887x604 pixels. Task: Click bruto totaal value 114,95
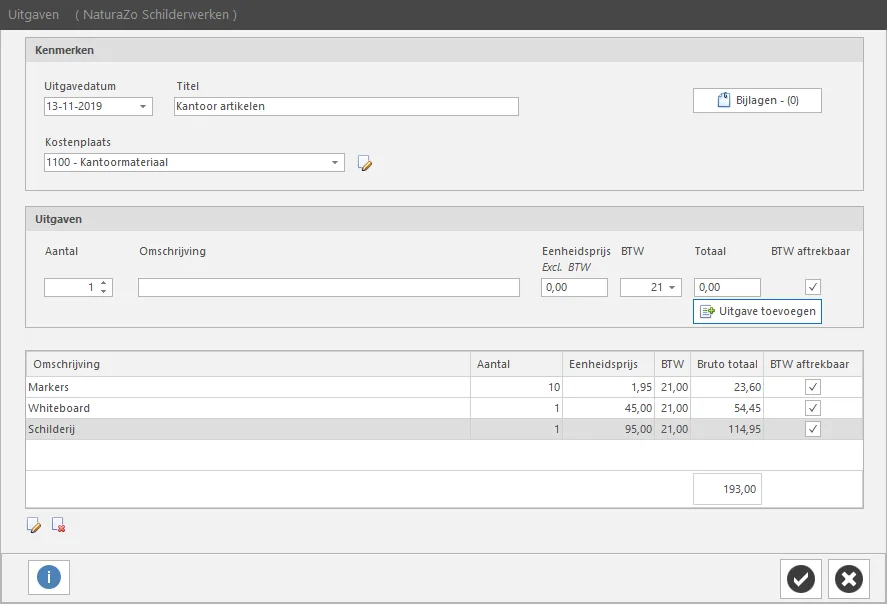click(x=744, y=429)
